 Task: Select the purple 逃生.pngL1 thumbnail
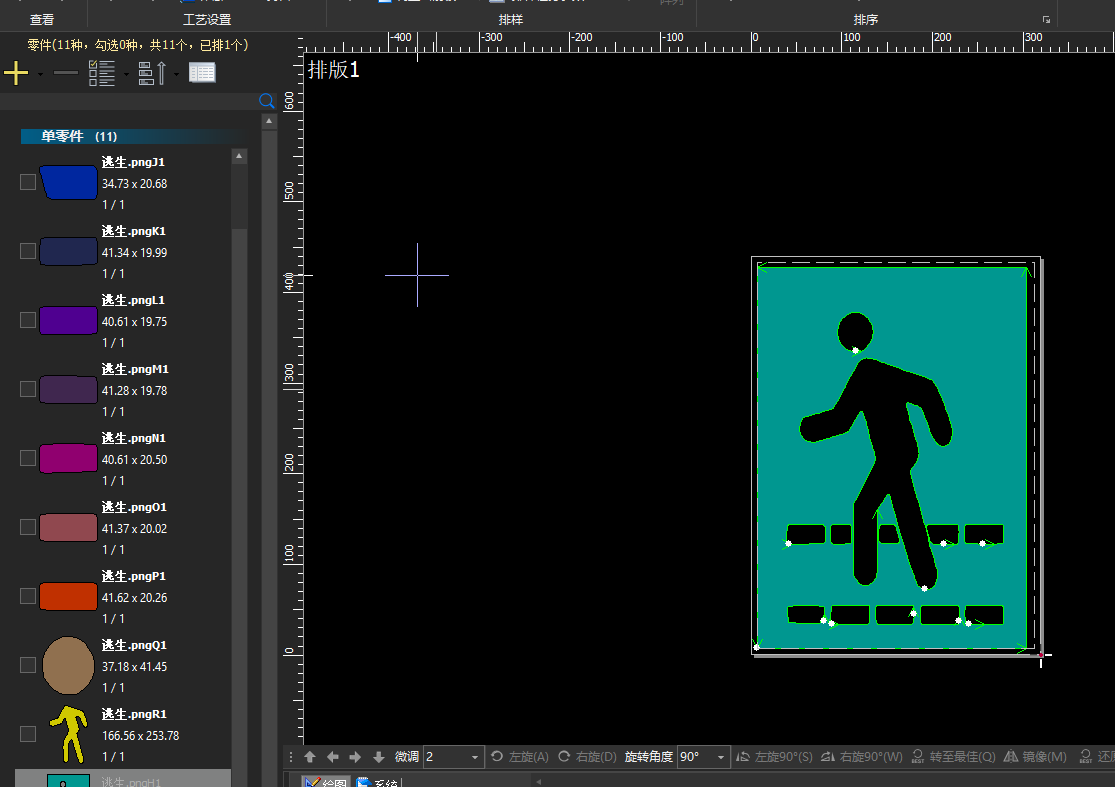tap(68, 320)
